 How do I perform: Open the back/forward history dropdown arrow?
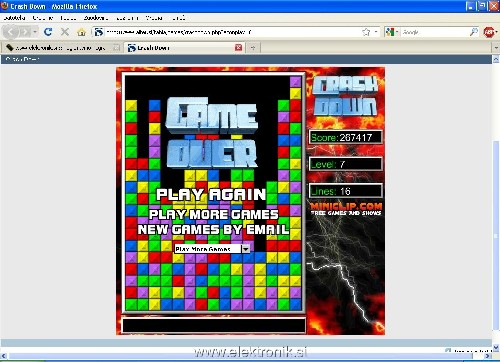(x=35, y=32)
